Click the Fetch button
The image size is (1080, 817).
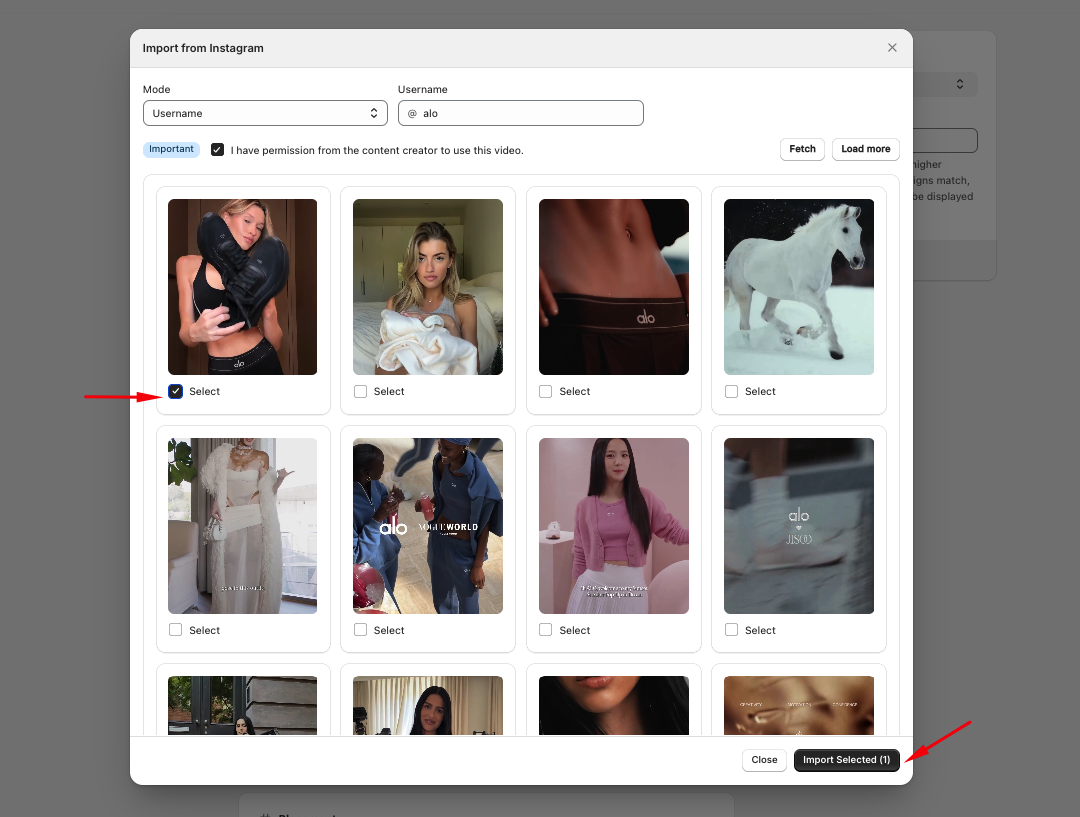pos(802,149)
